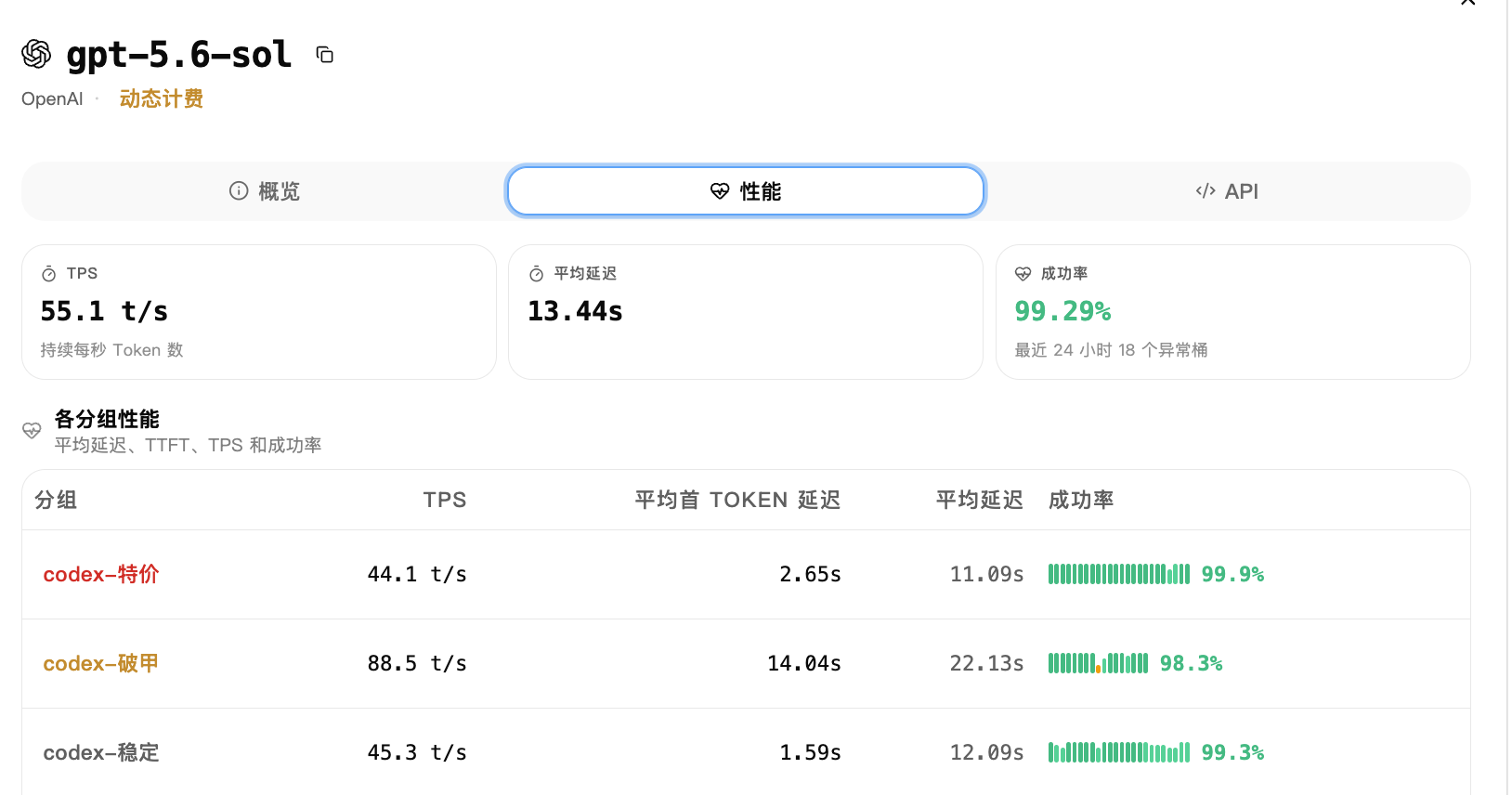Click the 11.09s average latency cell
Screen dimensions: 1512x795
coord(986,574)
